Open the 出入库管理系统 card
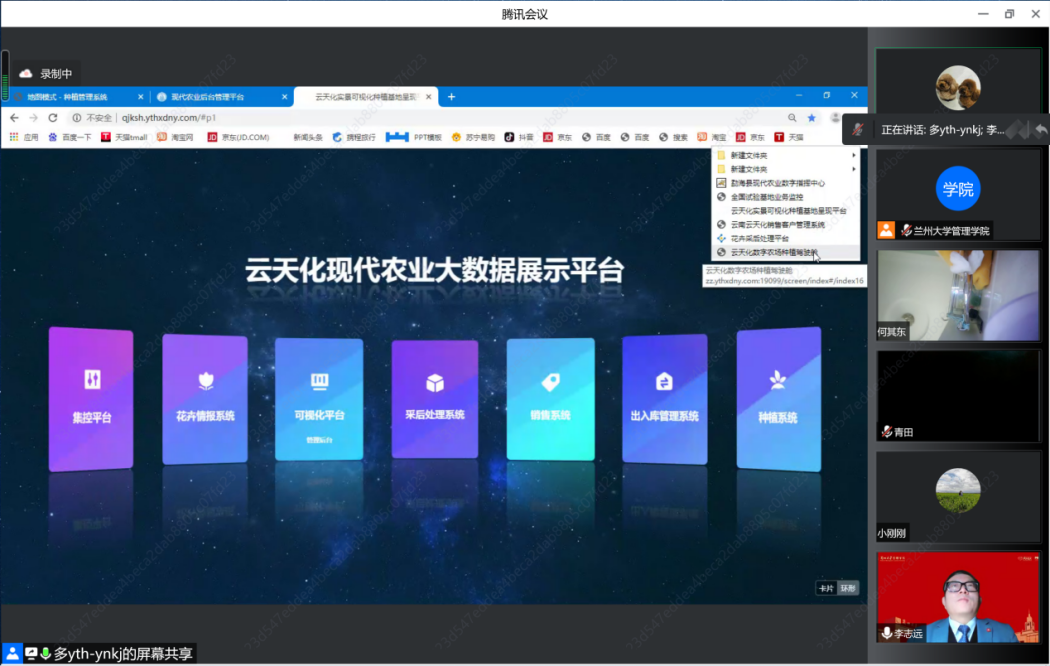The image size is (1050, 666). (664, 398)
